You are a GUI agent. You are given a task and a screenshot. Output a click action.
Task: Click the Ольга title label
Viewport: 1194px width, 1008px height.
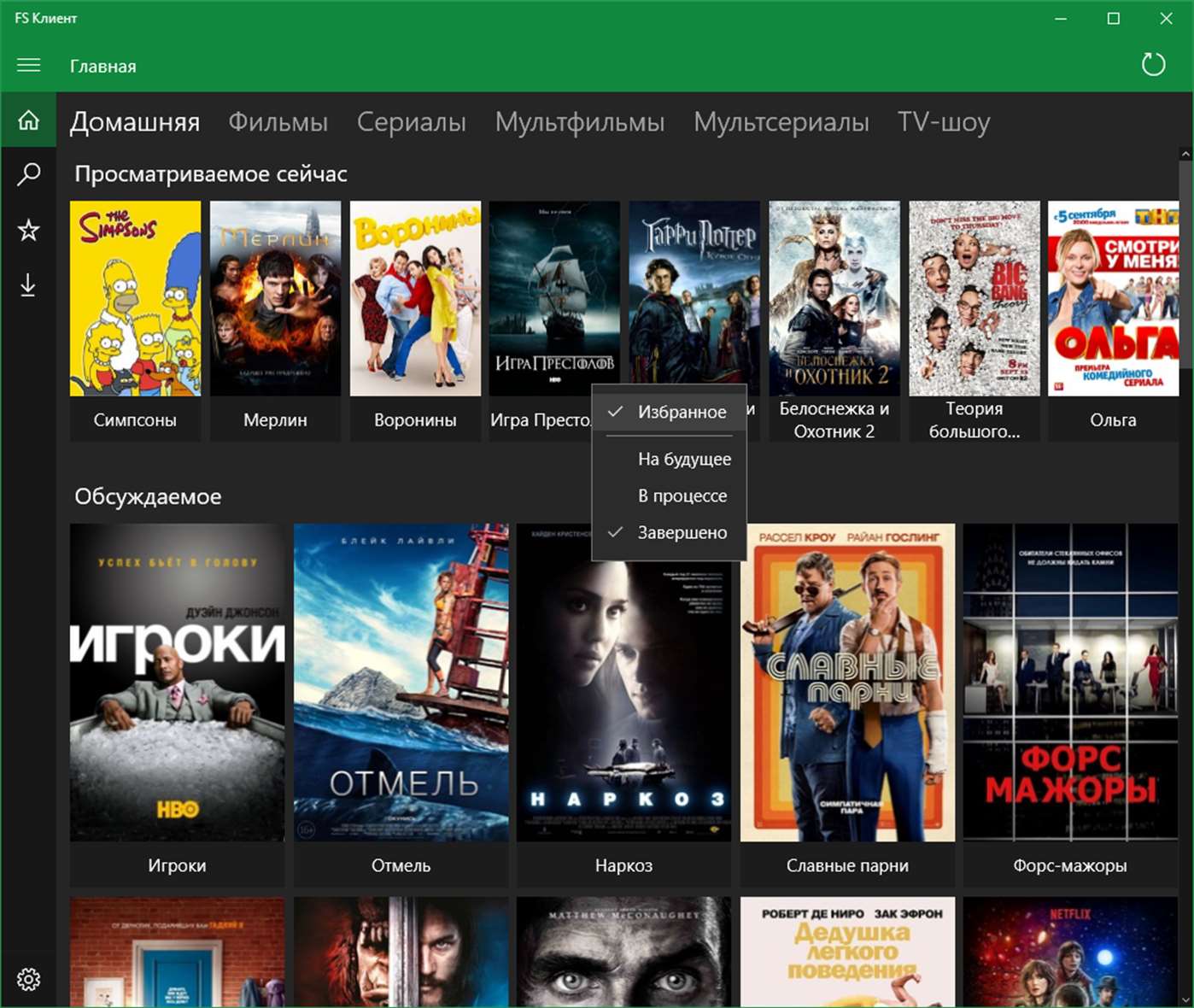[x=1114, y=420]
